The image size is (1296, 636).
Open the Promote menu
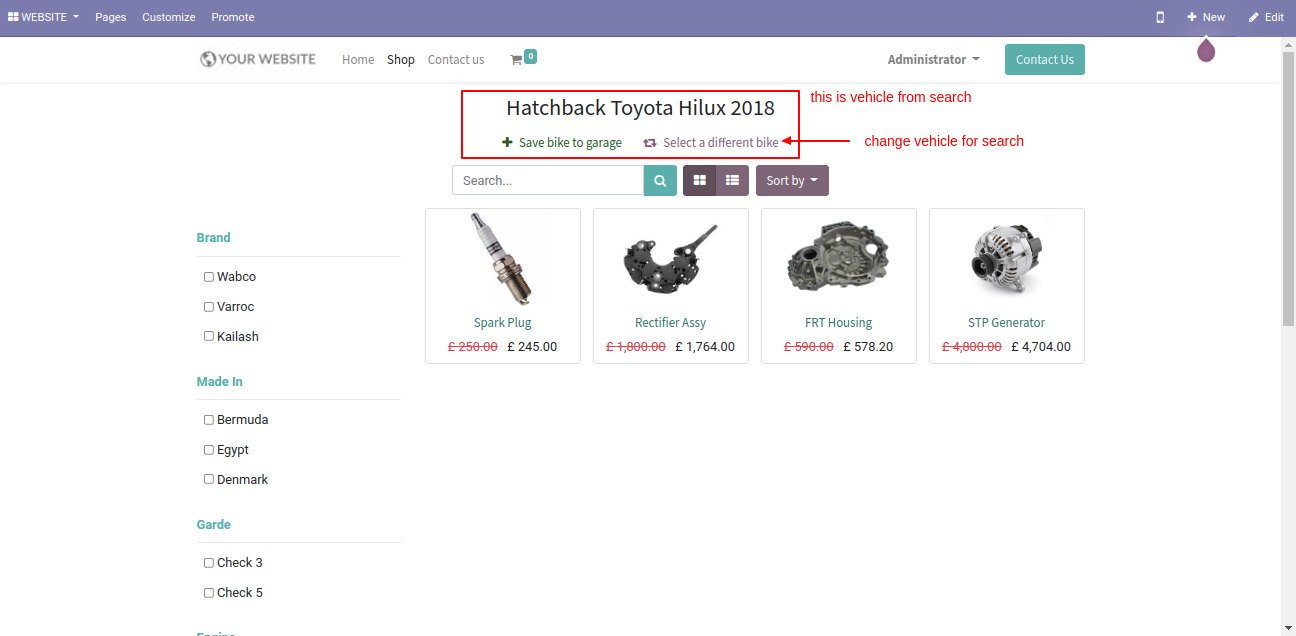pyautogui.click(x=233, y=17)
